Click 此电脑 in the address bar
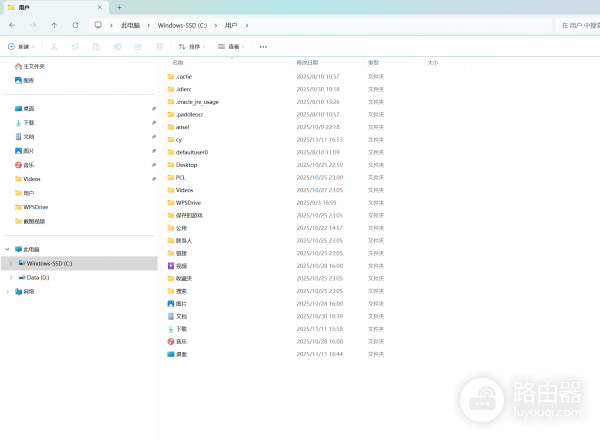600x440 pixels. click(130, 25)
